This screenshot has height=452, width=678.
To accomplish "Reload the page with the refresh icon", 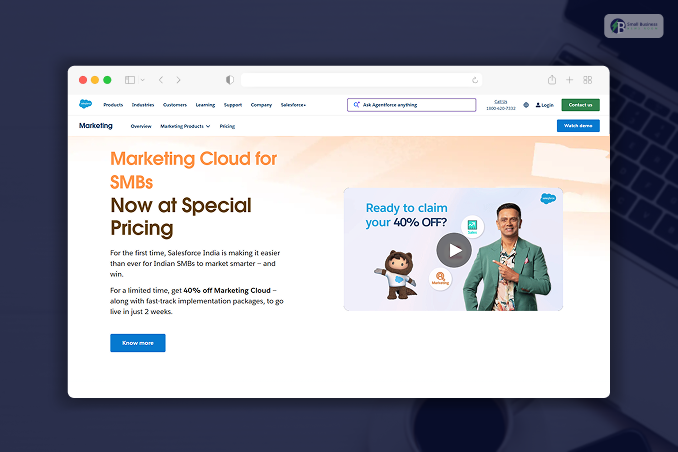I will pyautogui.click(x=475, y=80).
